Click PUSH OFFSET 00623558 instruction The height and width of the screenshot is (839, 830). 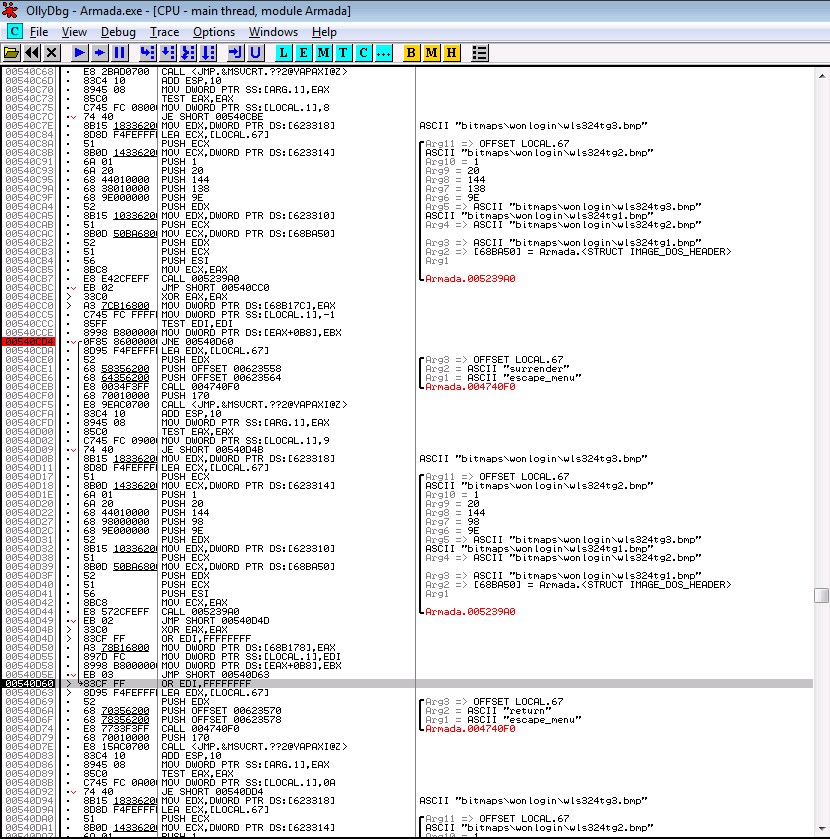pyautogui.click(x=221, y=369)
